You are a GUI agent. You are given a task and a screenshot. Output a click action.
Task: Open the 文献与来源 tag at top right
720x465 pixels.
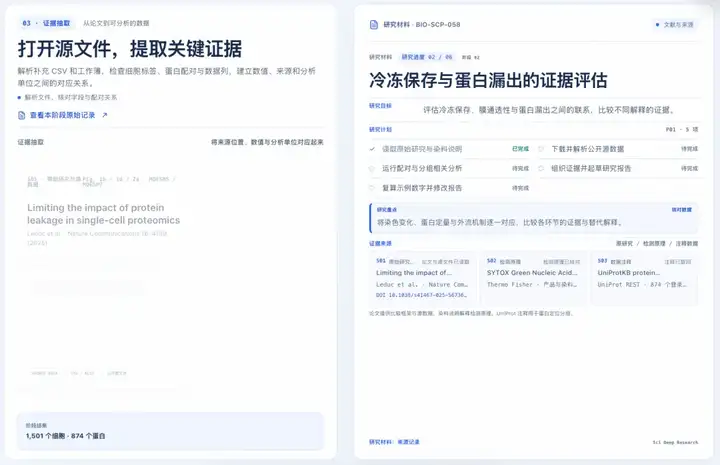point(675,25)
